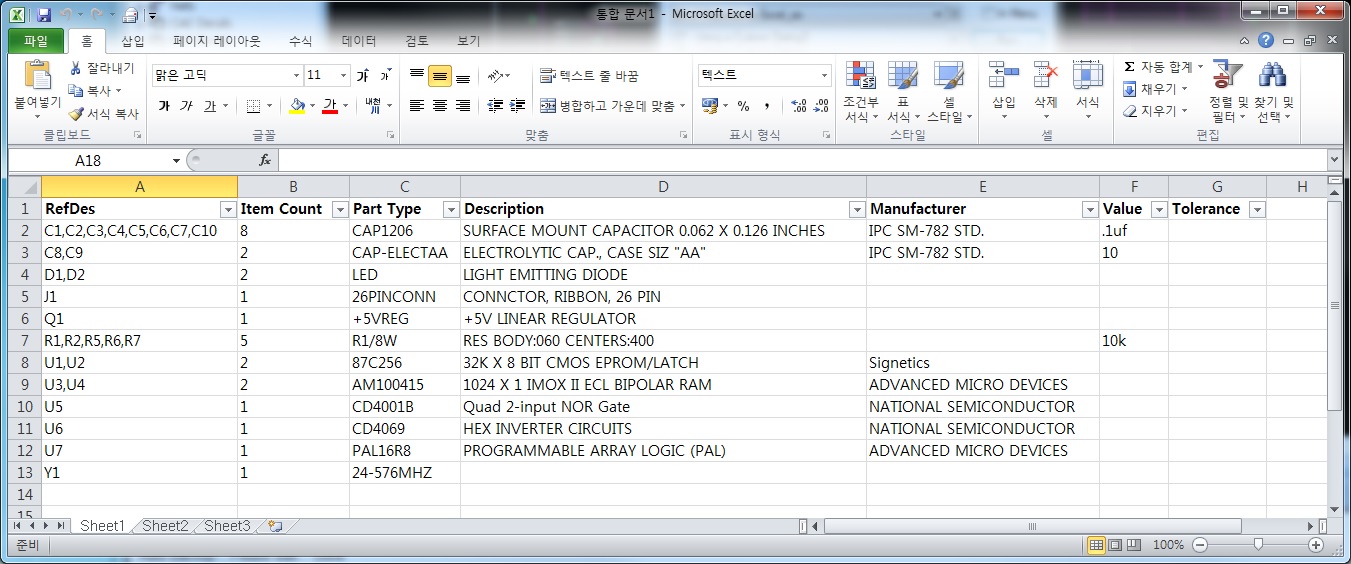Switch to the Sheet2 worksheet tab

164,526
